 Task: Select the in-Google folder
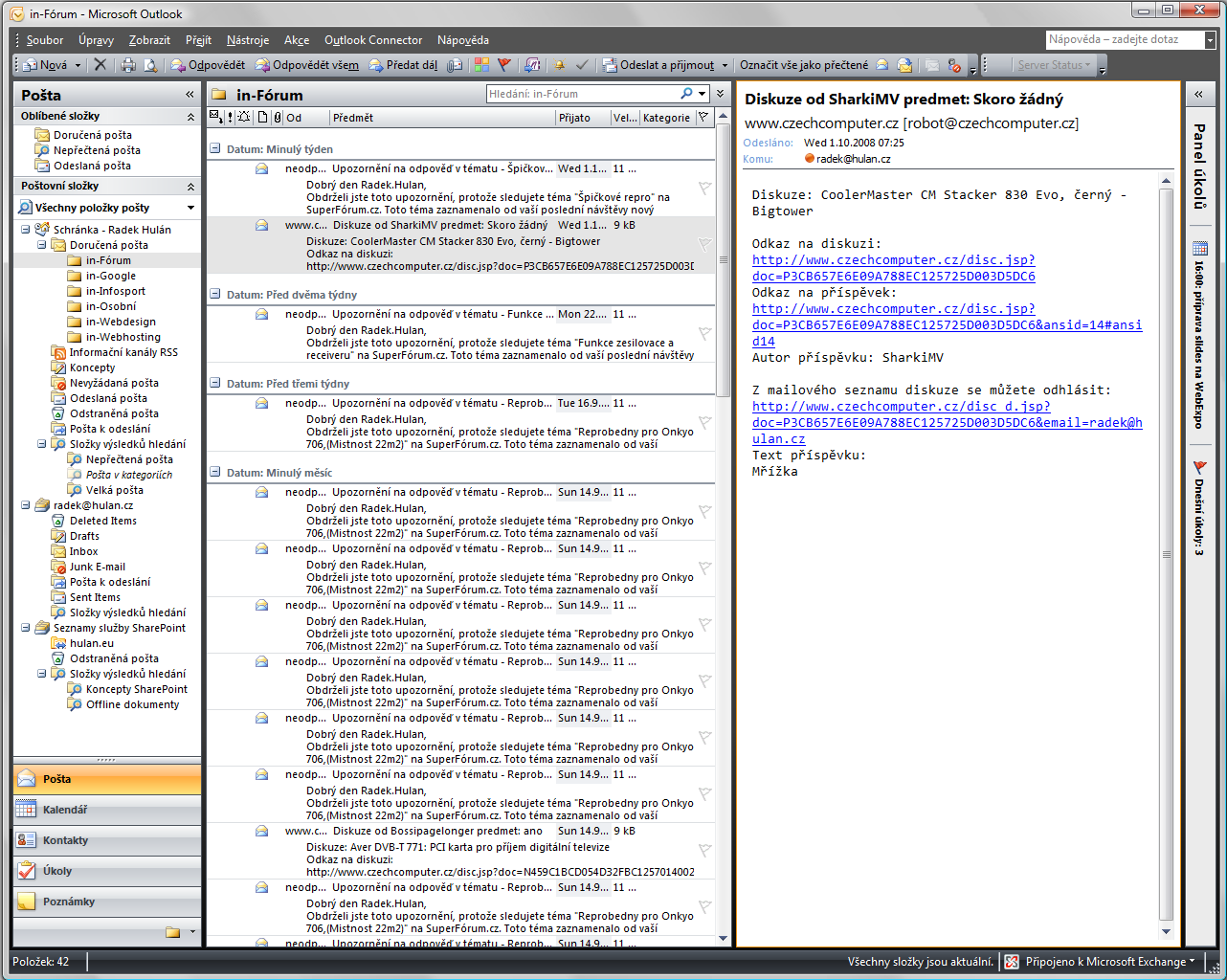tap(111, 276)
